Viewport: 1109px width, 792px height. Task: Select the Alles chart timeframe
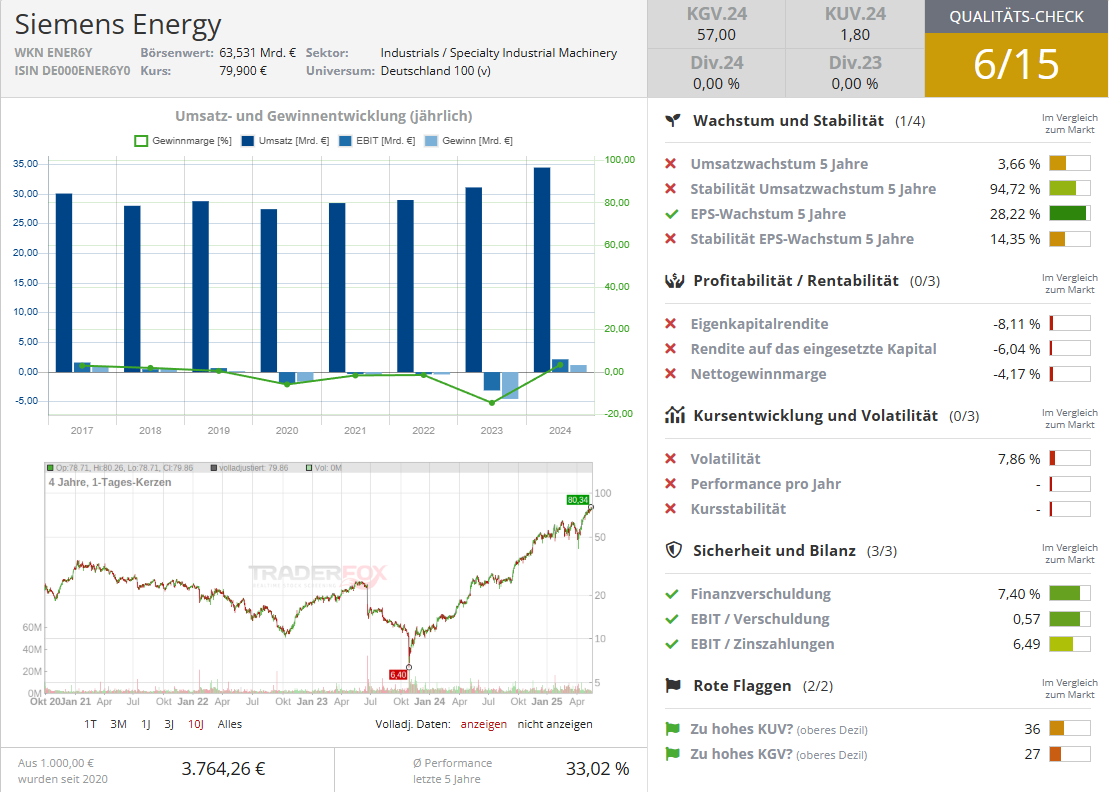[230, 724]
